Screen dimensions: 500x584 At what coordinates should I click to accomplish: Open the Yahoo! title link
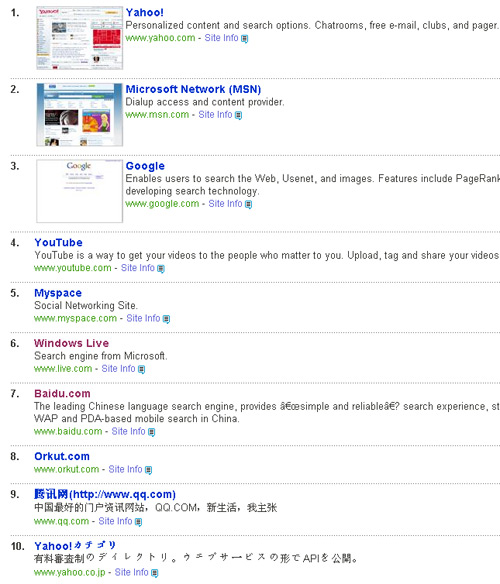tap(145, 12)
